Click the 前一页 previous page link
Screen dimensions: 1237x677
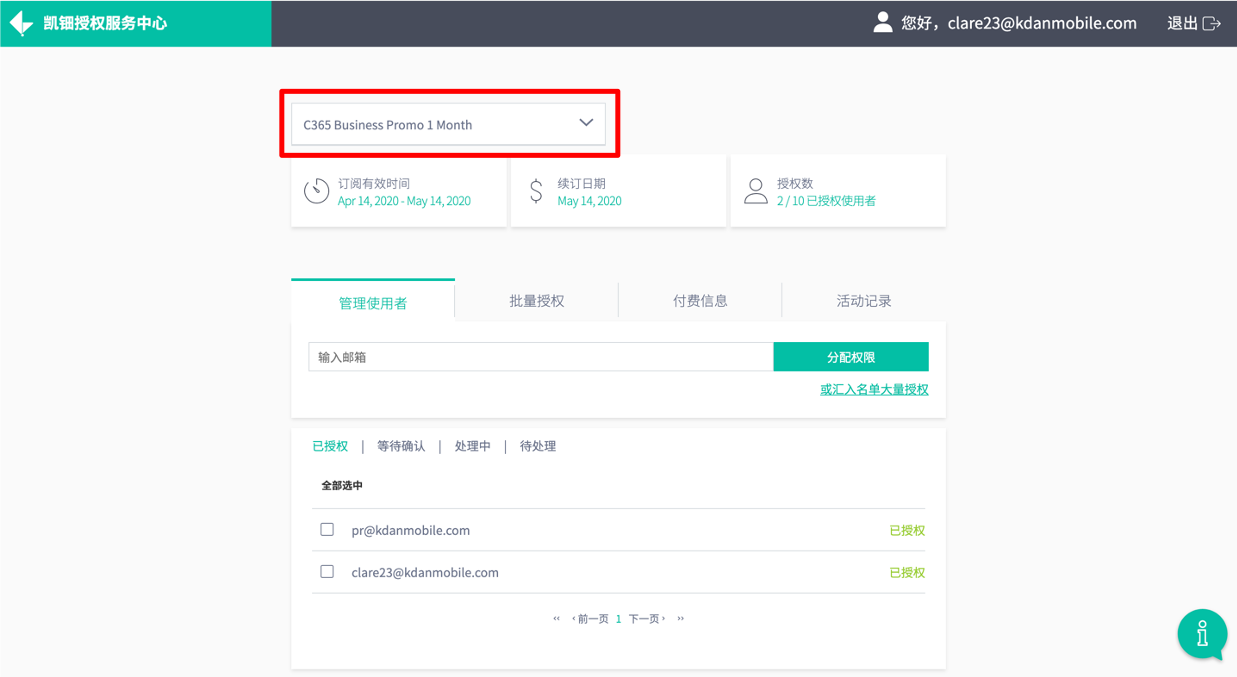591,619
